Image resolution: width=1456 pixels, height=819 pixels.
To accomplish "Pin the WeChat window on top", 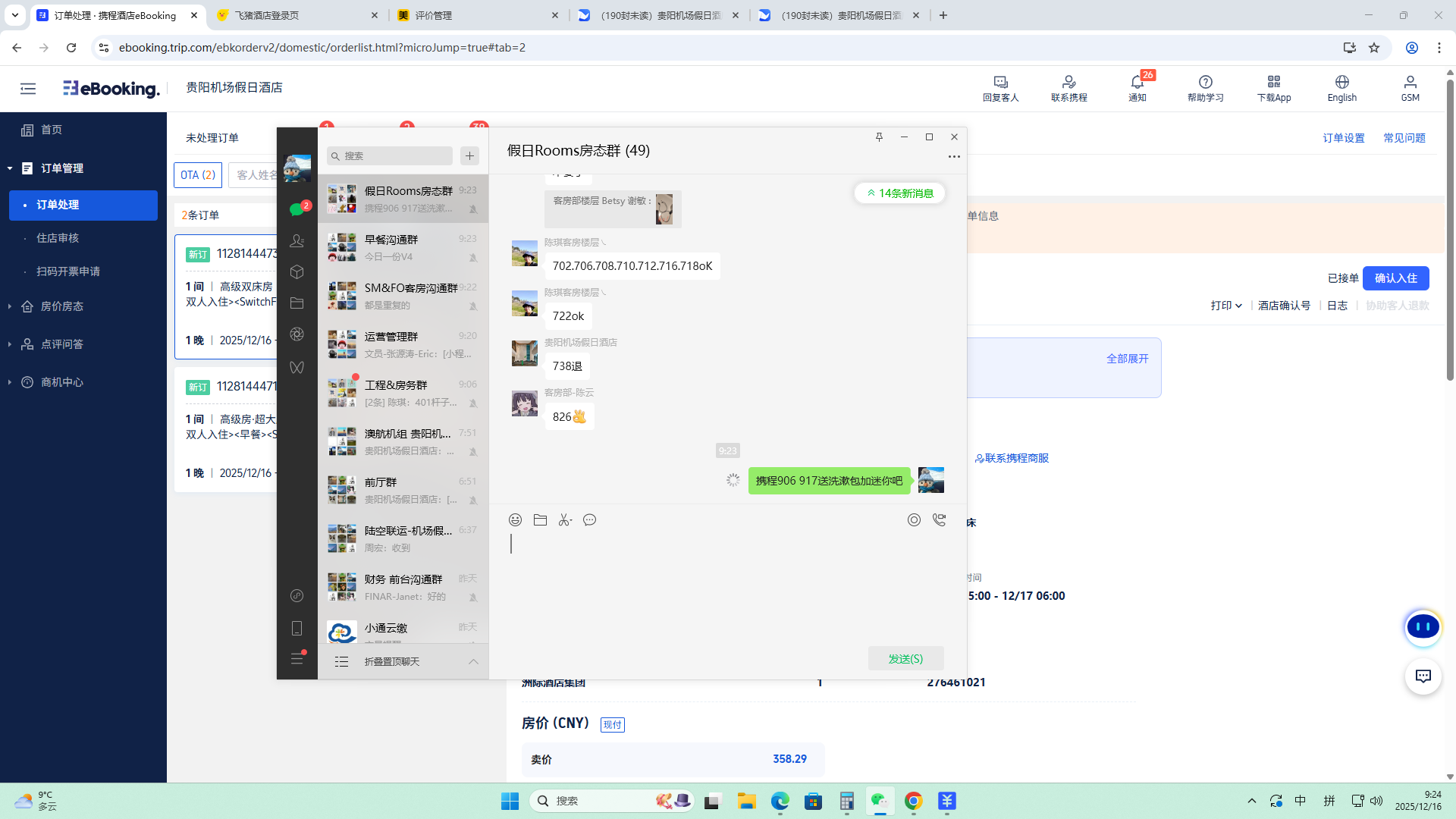I will pos(879,137).
